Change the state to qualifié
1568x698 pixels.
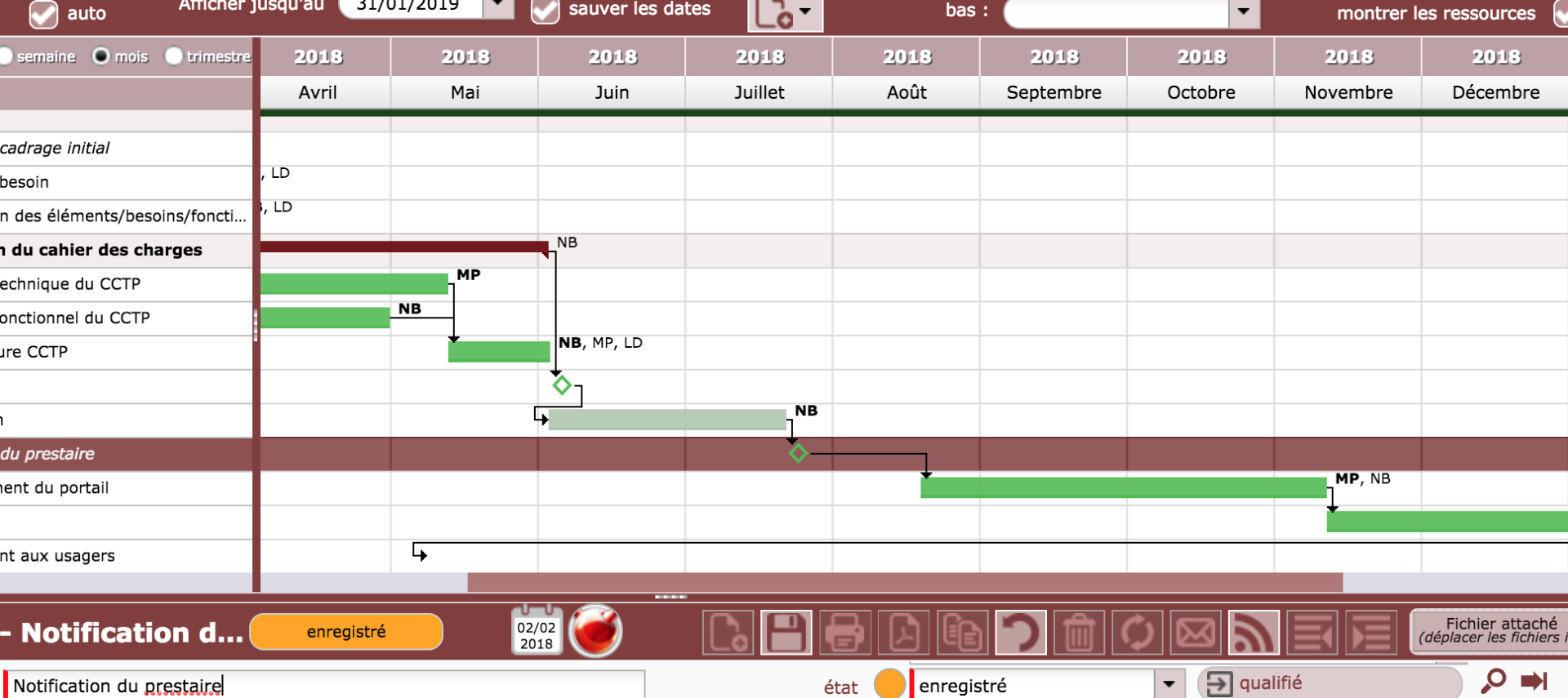(1330, 682)
